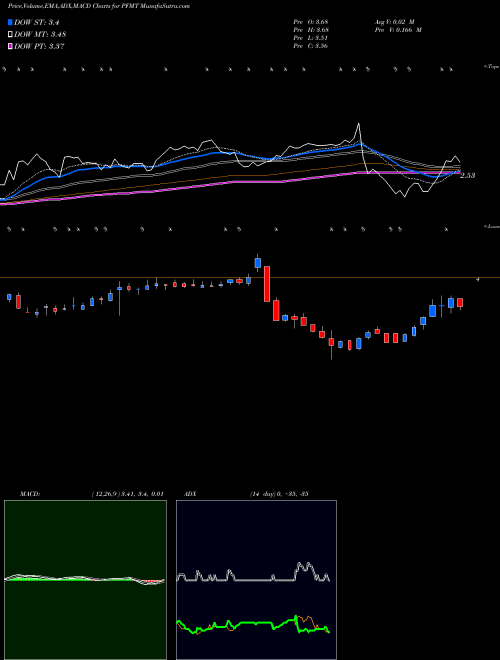
Task: Click the MACD '(12,26,9) 3.41, 3.4, 0.01' values
Action: 127,494
